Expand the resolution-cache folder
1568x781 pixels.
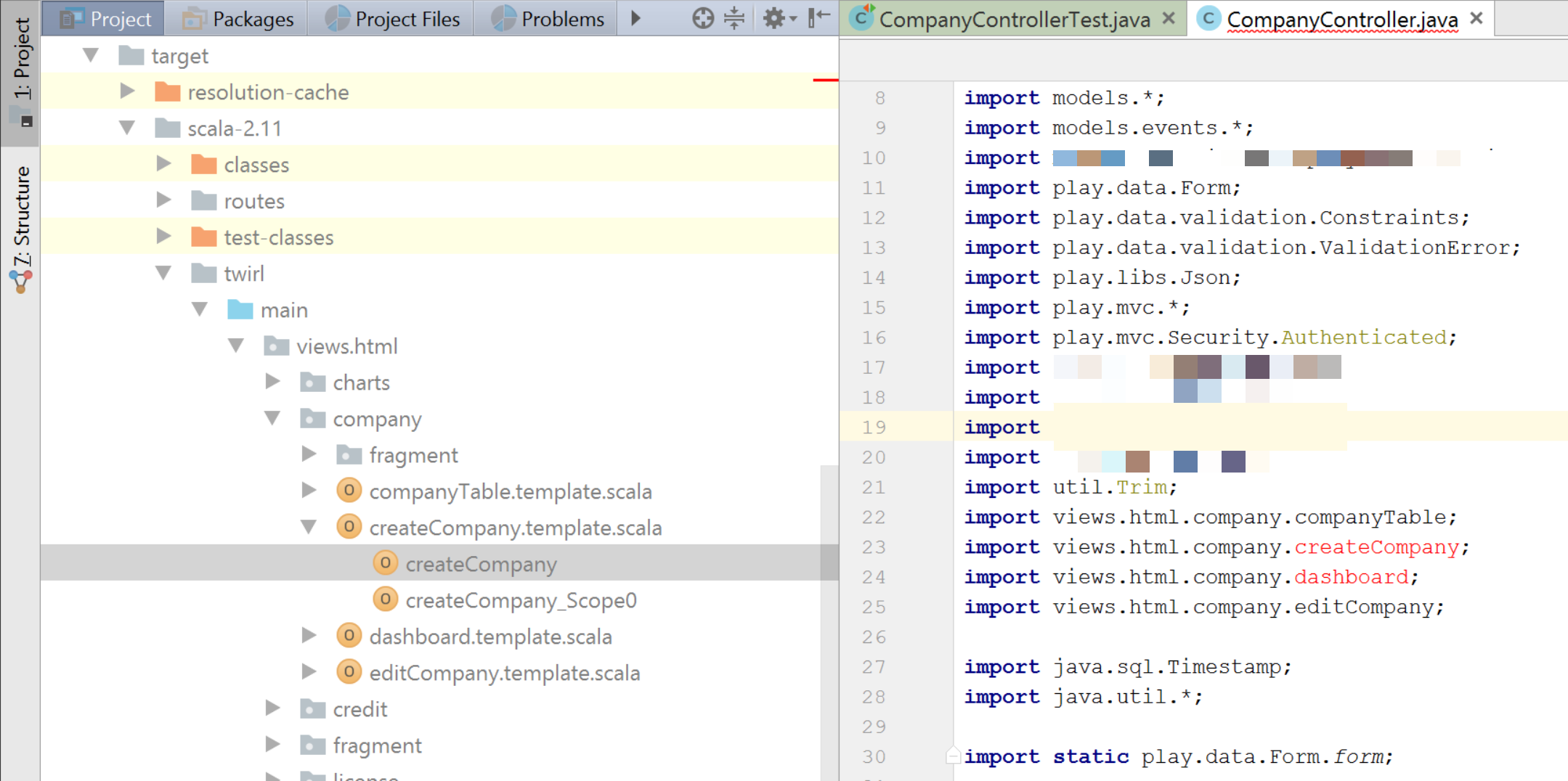click(x=127, y=91)
